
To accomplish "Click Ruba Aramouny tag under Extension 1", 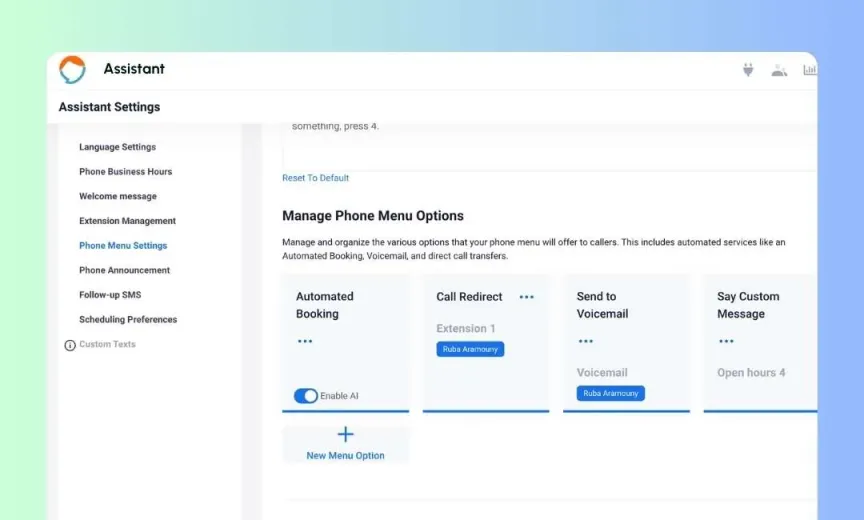I will coord(470,349).
